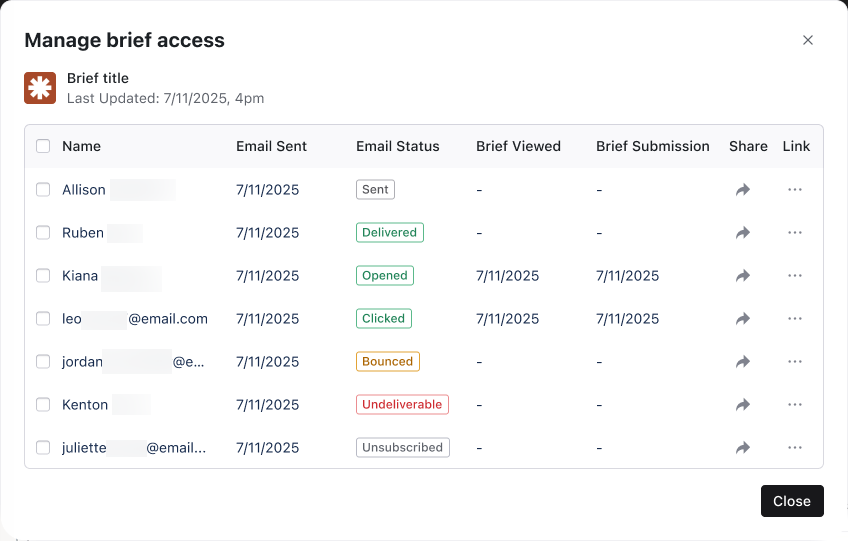Expand Ruben's three-dot link menu

[795, 232]
